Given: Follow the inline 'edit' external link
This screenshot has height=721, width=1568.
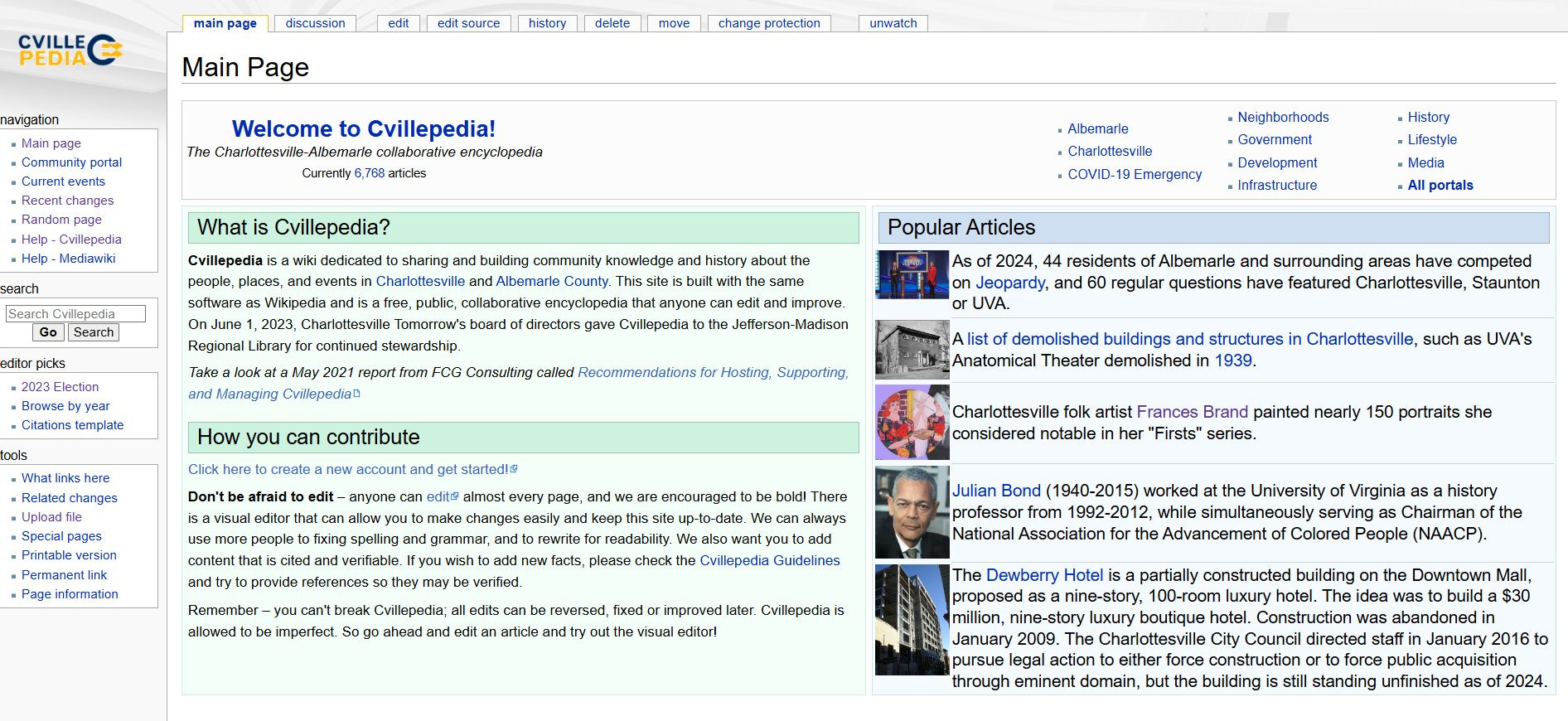Looking at the screenshot, I should tap(442, 496).
